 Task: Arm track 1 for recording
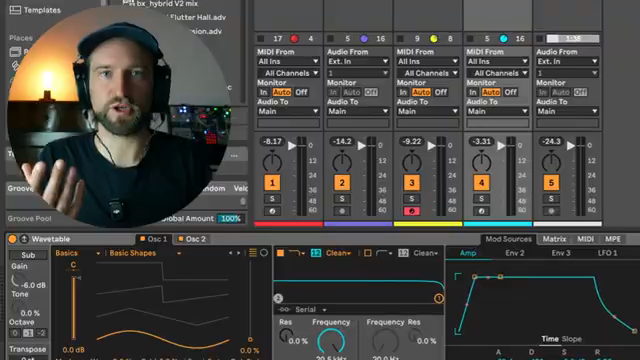tap(272, 211)
